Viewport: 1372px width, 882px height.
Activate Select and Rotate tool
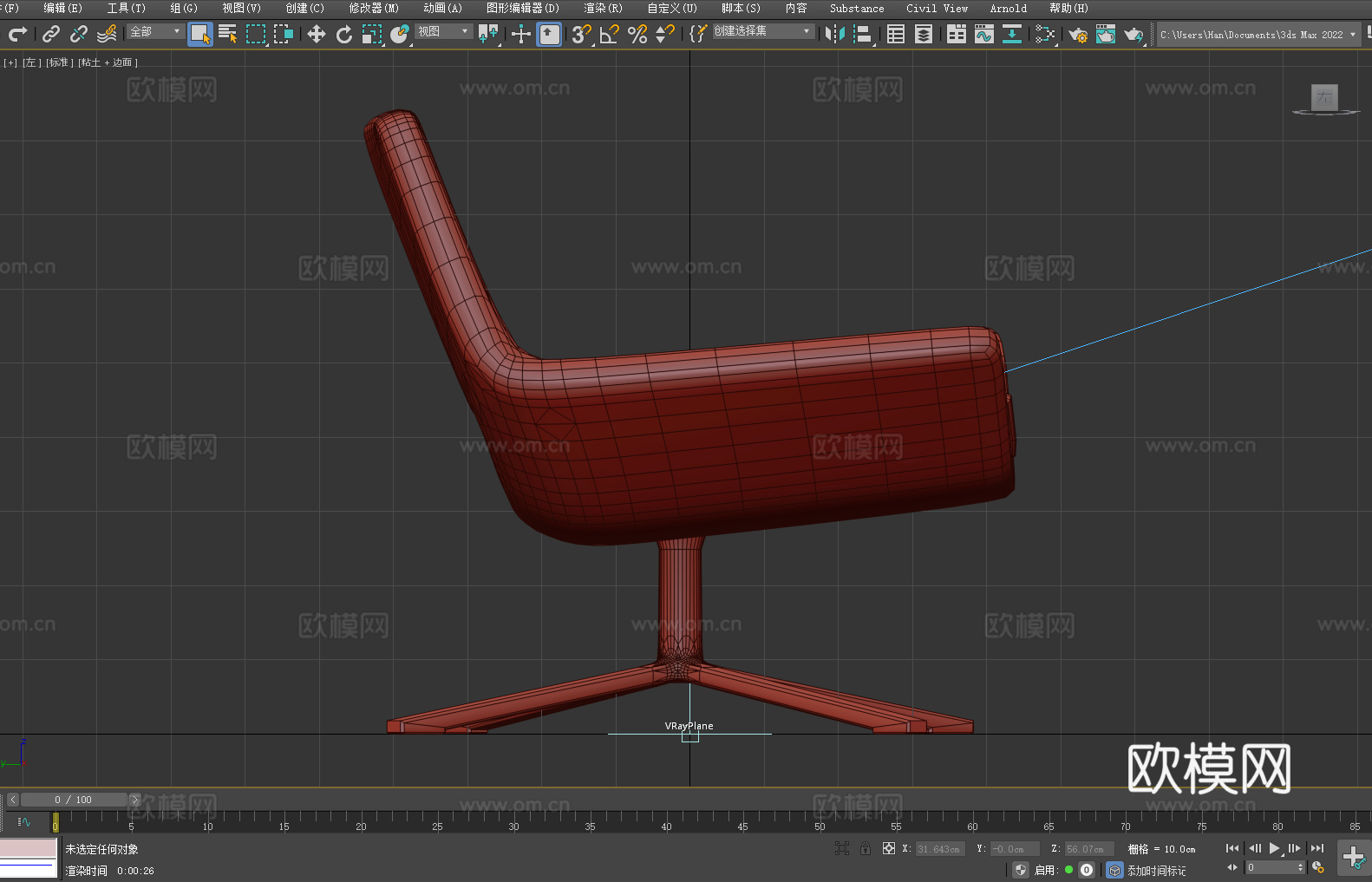[344, 34]
